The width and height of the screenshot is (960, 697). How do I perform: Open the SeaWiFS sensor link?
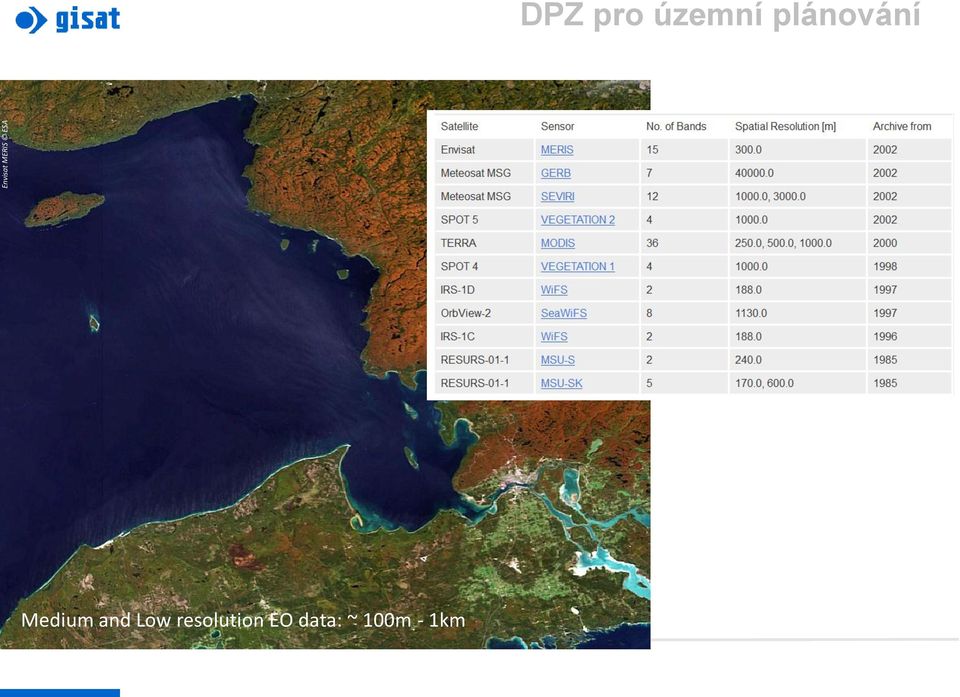(x=563, y=313)
